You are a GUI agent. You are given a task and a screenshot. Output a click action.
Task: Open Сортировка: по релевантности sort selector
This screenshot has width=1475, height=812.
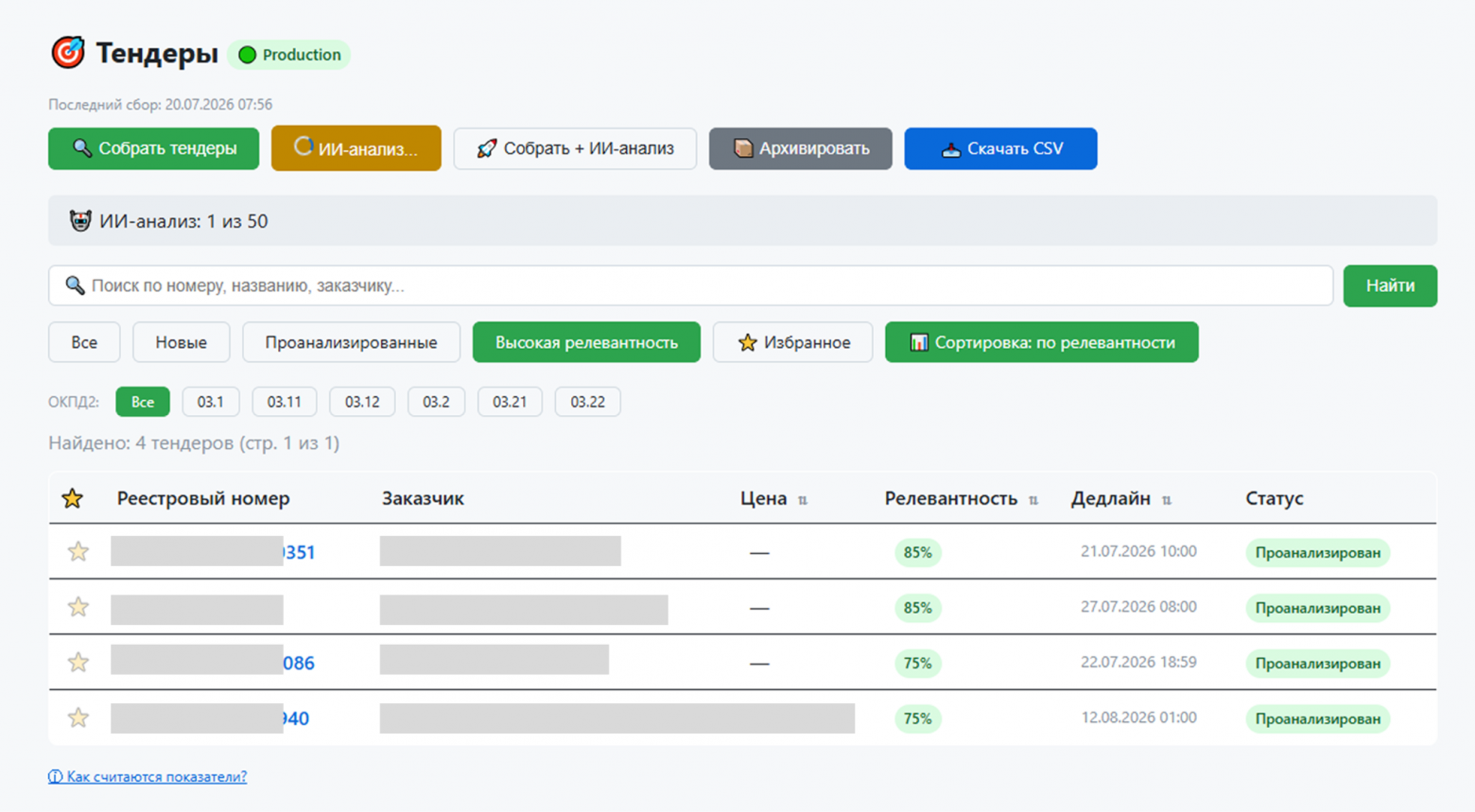tap(1042, 342)
